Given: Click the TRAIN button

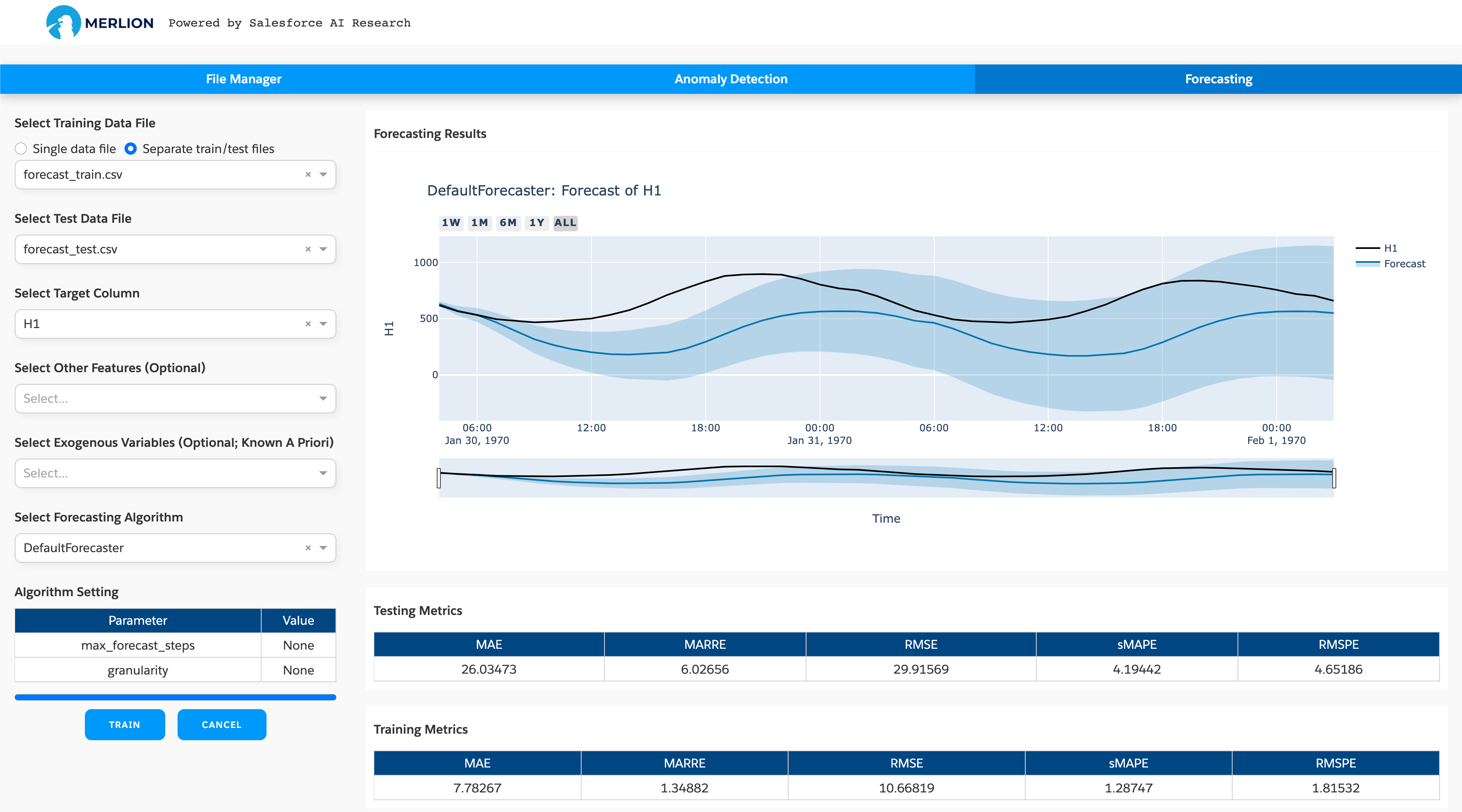Looking at the screenshot, I should coord(124,724).
